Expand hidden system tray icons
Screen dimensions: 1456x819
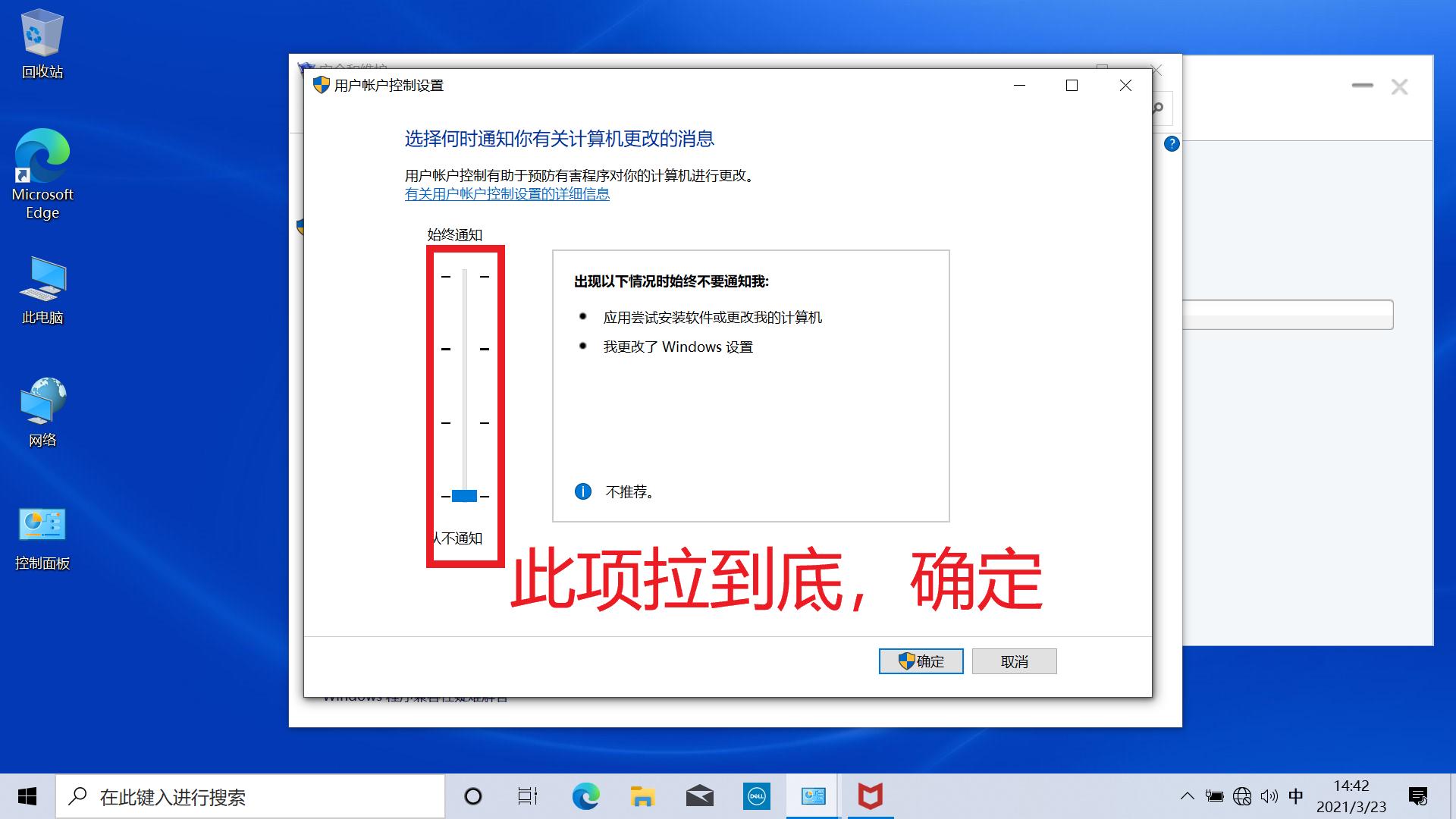click(x=1188, y=796)
